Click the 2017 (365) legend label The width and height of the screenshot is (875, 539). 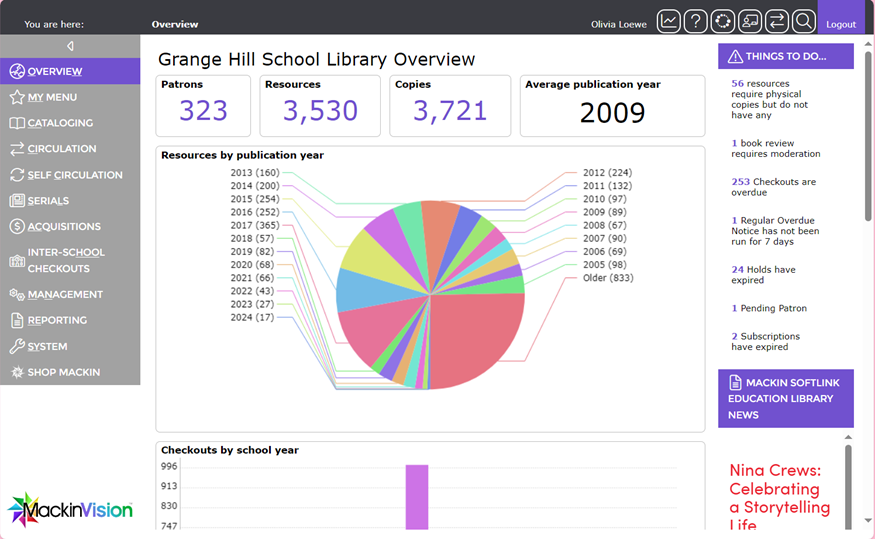click(255, 225)
